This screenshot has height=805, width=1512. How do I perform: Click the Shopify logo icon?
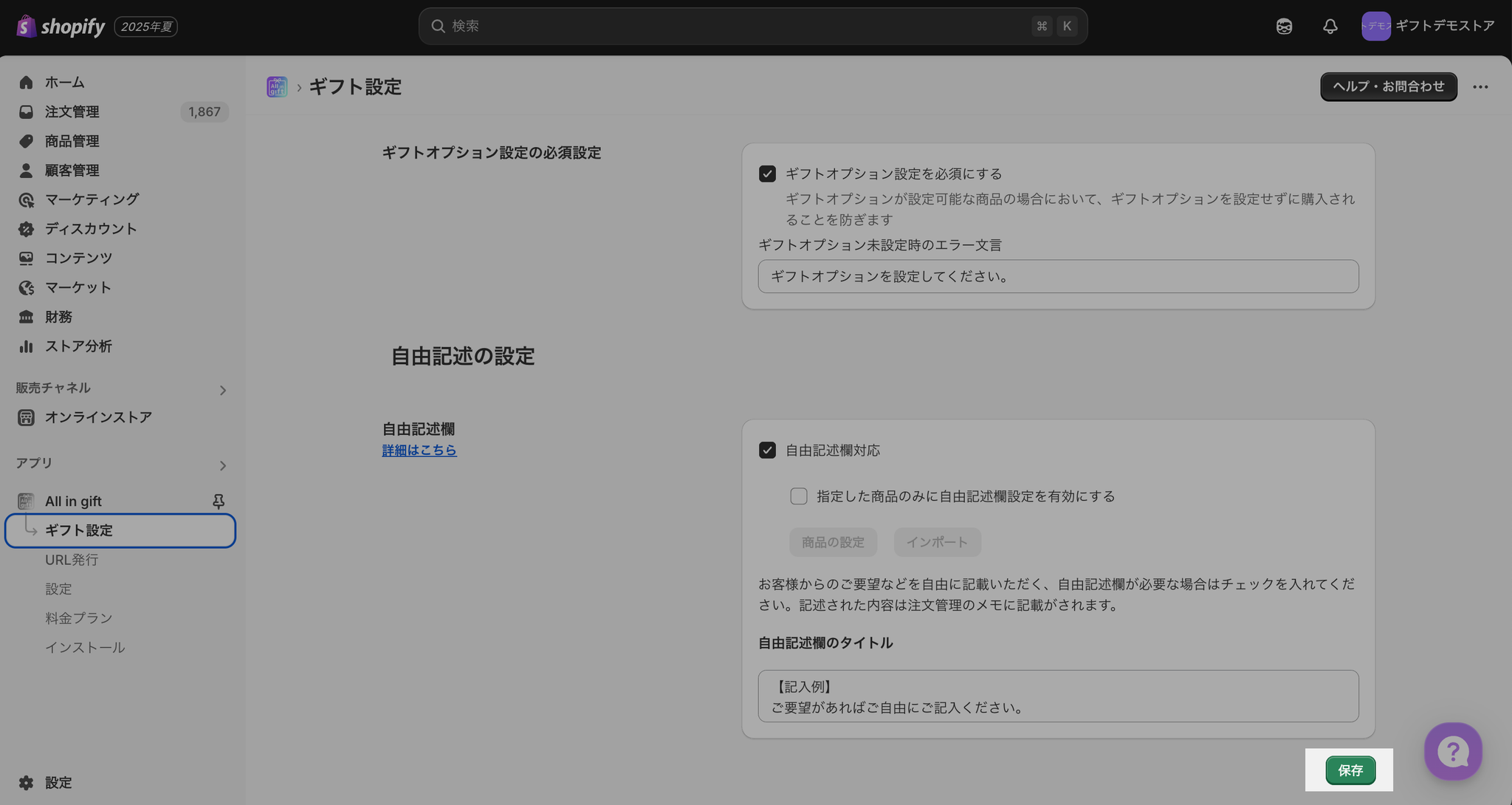pos(27,27)
